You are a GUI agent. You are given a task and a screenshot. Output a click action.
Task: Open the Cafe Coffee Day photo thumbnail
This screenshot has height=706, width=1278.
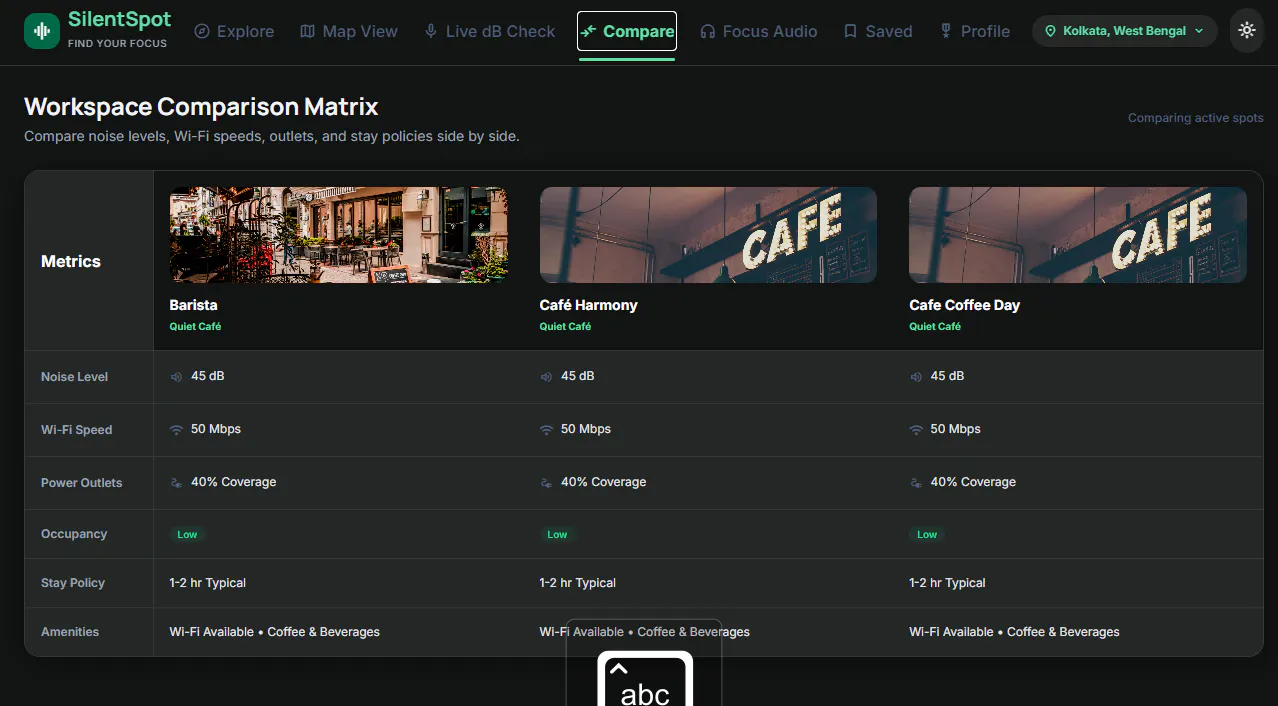point(1078,235)
